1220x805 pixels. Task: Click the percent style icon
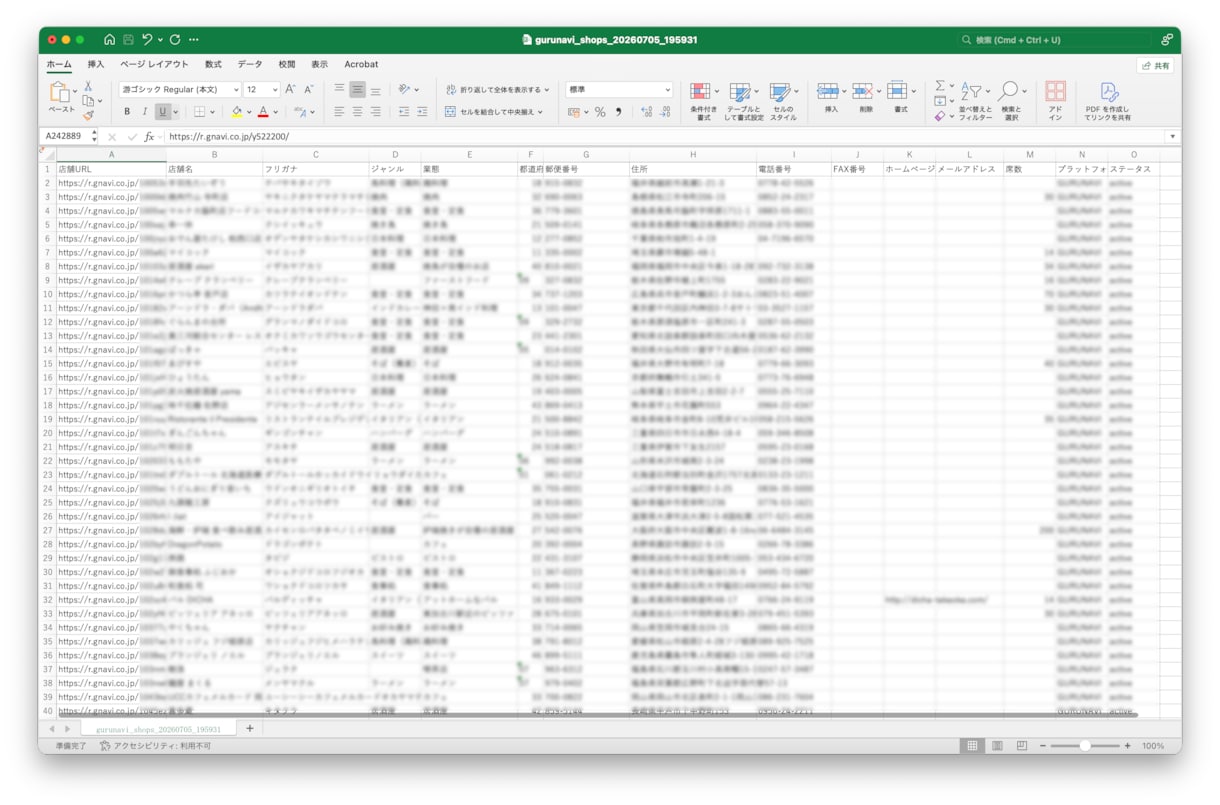coord(600,112)
